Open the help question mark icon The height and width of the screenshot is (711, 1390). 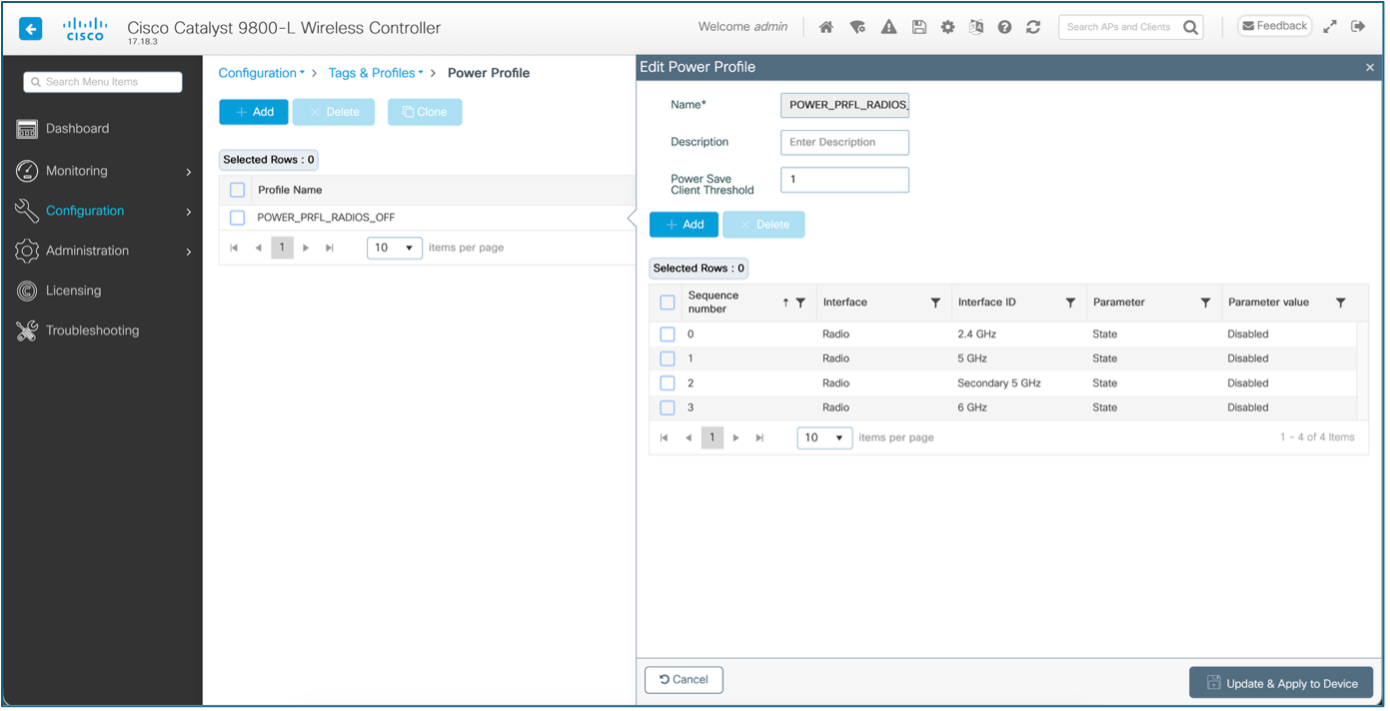[x=1005, y=28]
